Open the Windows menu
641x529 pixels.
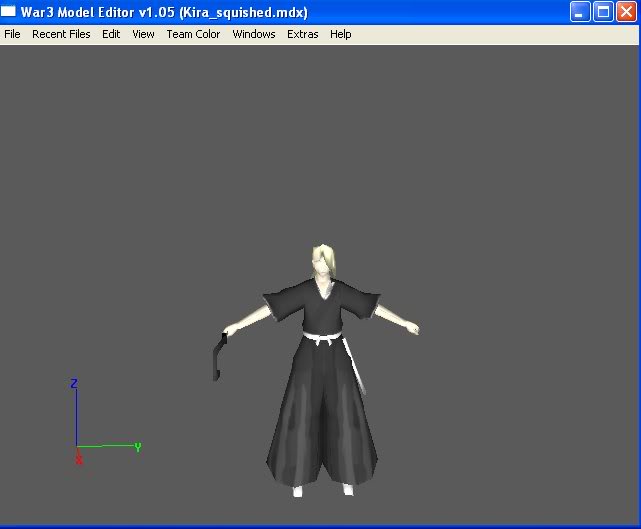pyautogui.click(x=254, y=34)
